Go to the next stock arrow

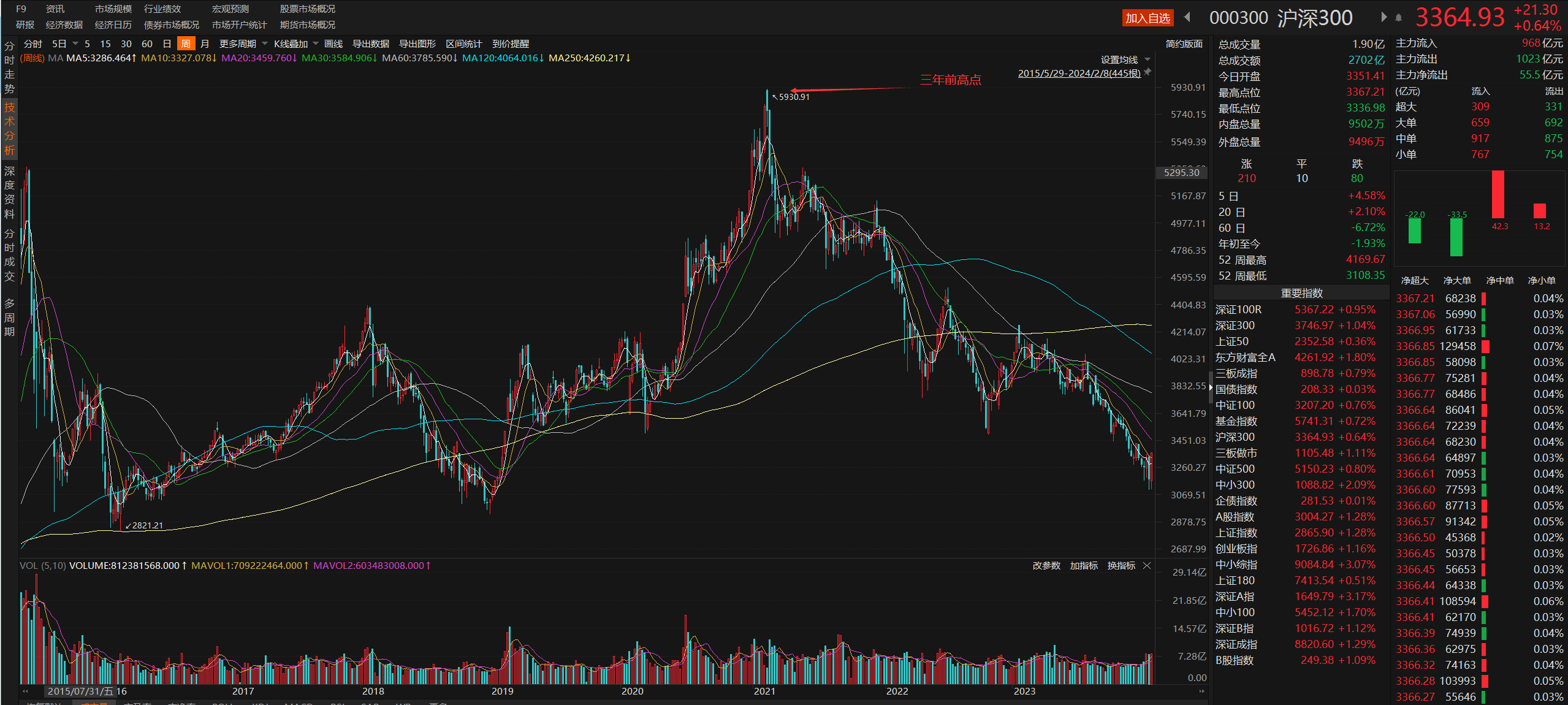coord(1383,17)
